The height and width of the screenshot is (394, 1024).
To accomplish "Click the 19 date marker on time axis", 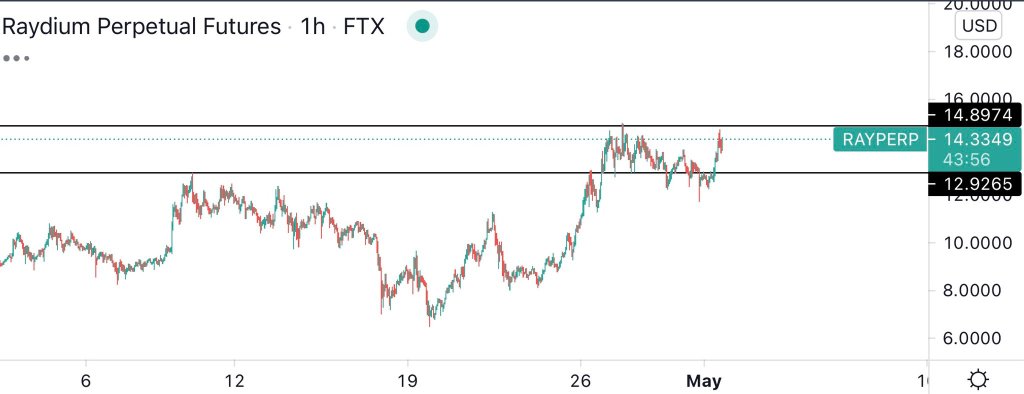I will [x=407, y=380].
